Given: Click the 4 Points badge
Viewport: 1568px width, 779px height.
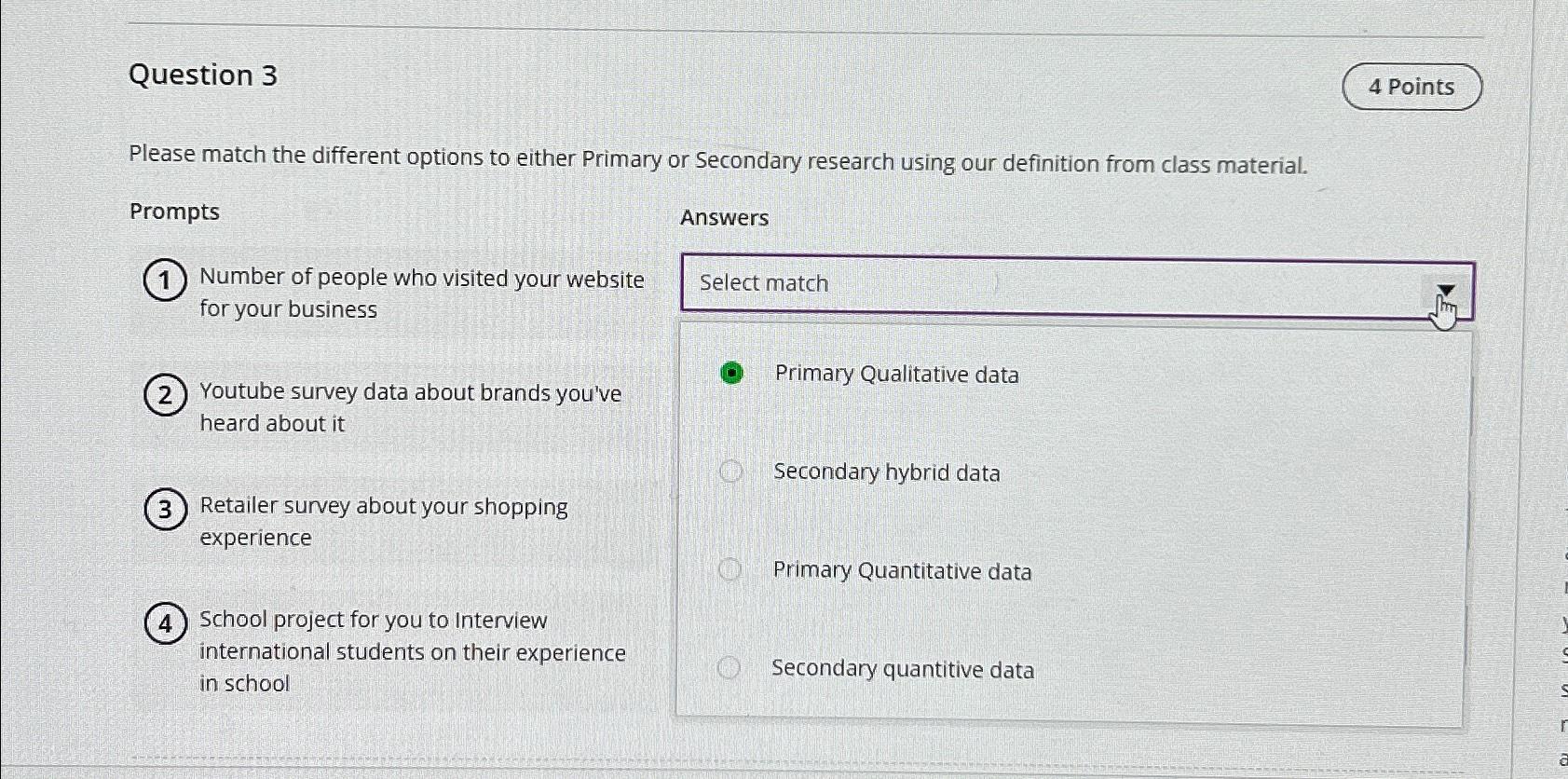Looking at the screenshot, I should [1411, 86].
